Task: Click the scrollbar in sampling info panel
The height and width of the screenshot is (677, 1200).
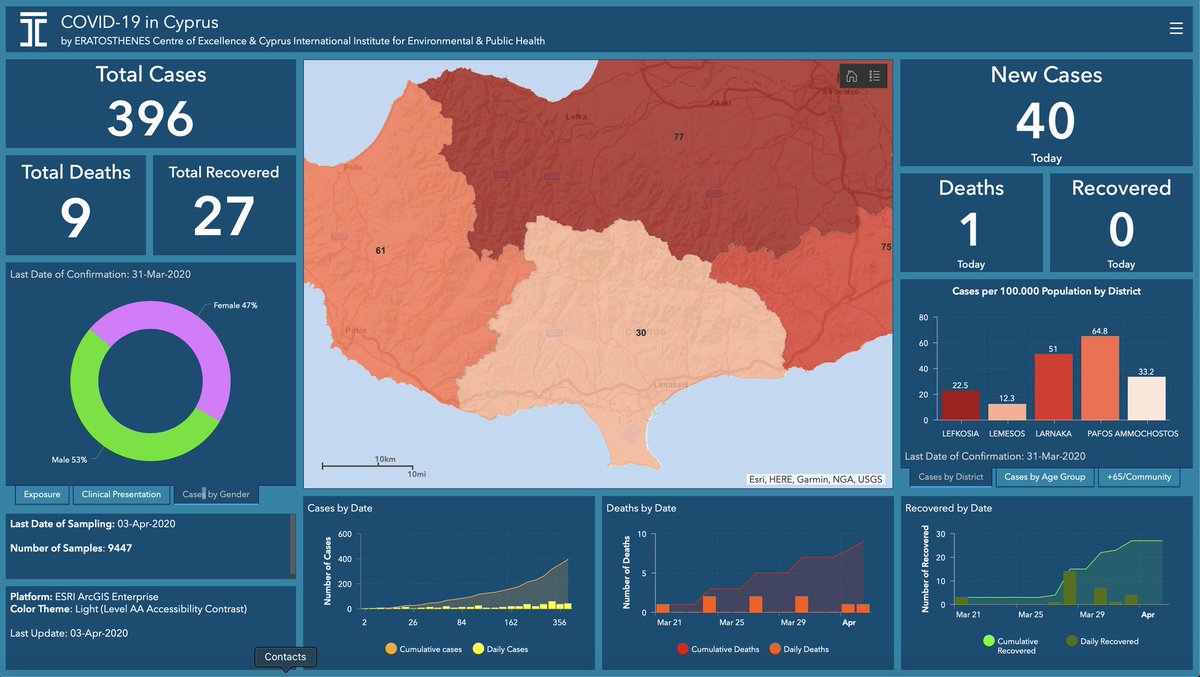Action: click(292, 545)
